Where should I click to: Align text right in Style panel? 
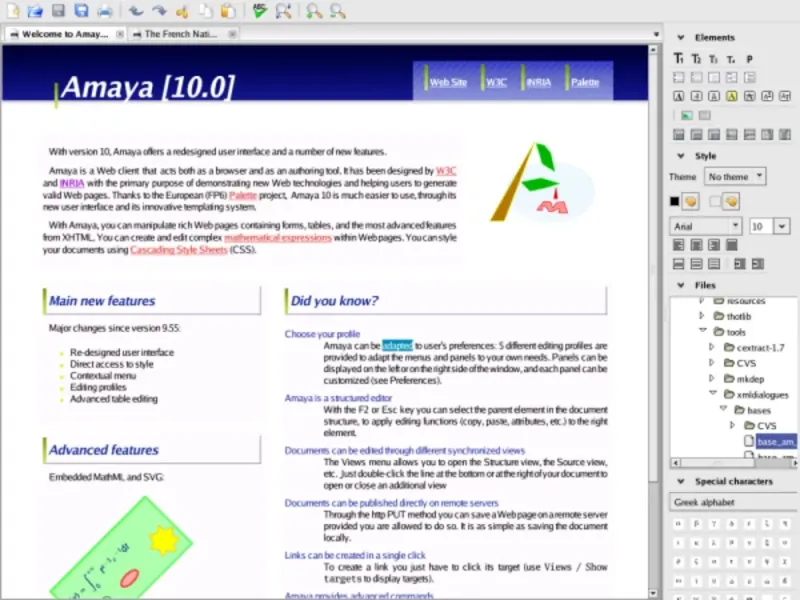(714, 245)
